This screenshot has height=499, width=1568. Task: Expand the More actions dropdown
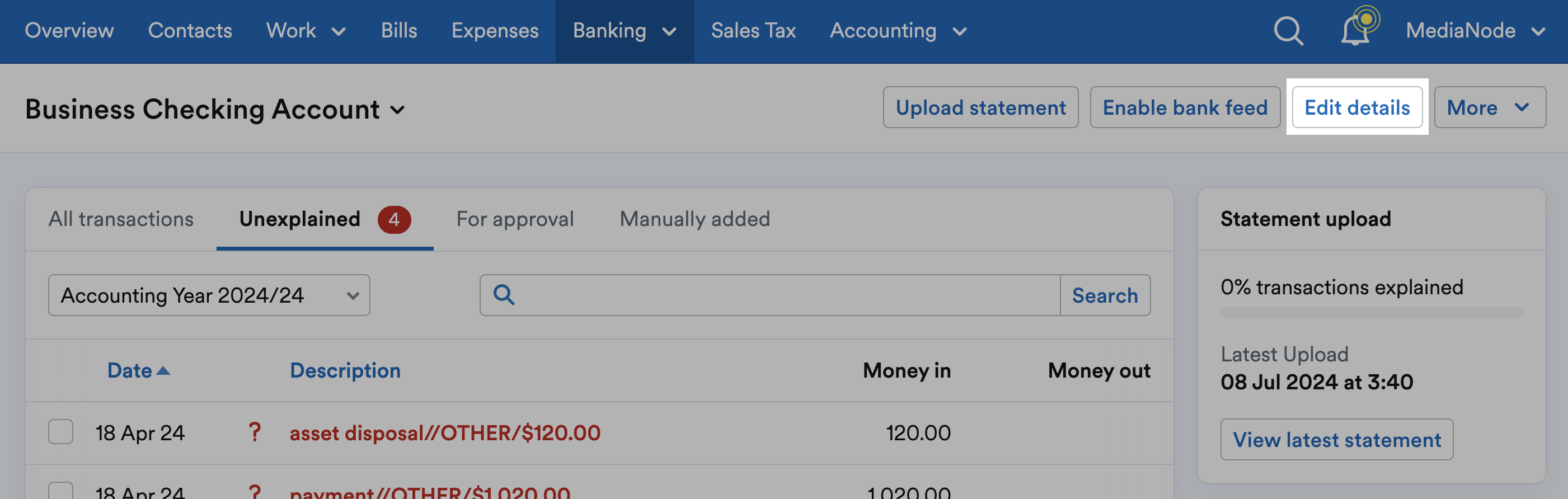pyautogui.click(x=1490, y=108)
